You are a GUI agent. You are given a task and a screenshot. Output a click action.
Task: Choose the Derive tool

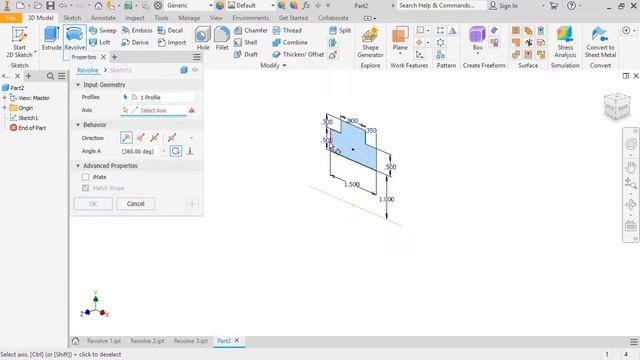click(135, 42)
